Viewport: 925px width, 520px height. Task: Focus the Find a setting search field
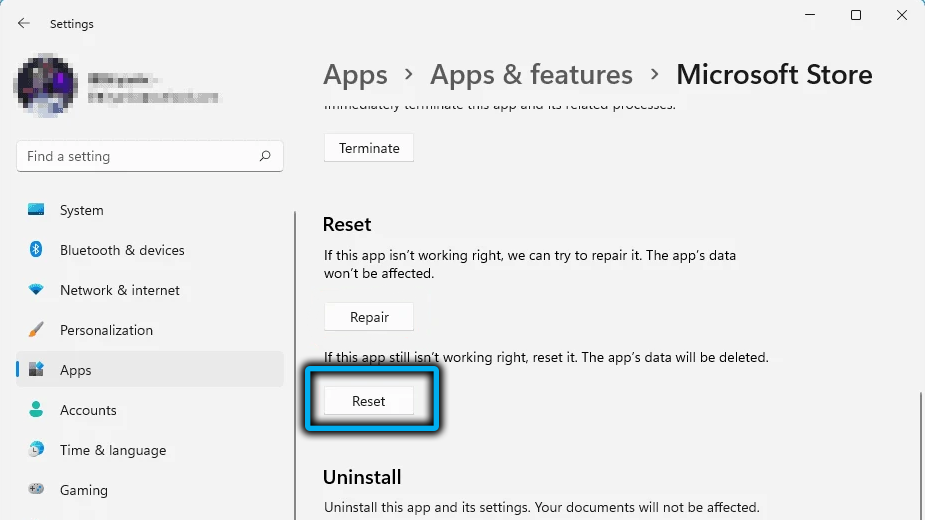coord(140,156)
